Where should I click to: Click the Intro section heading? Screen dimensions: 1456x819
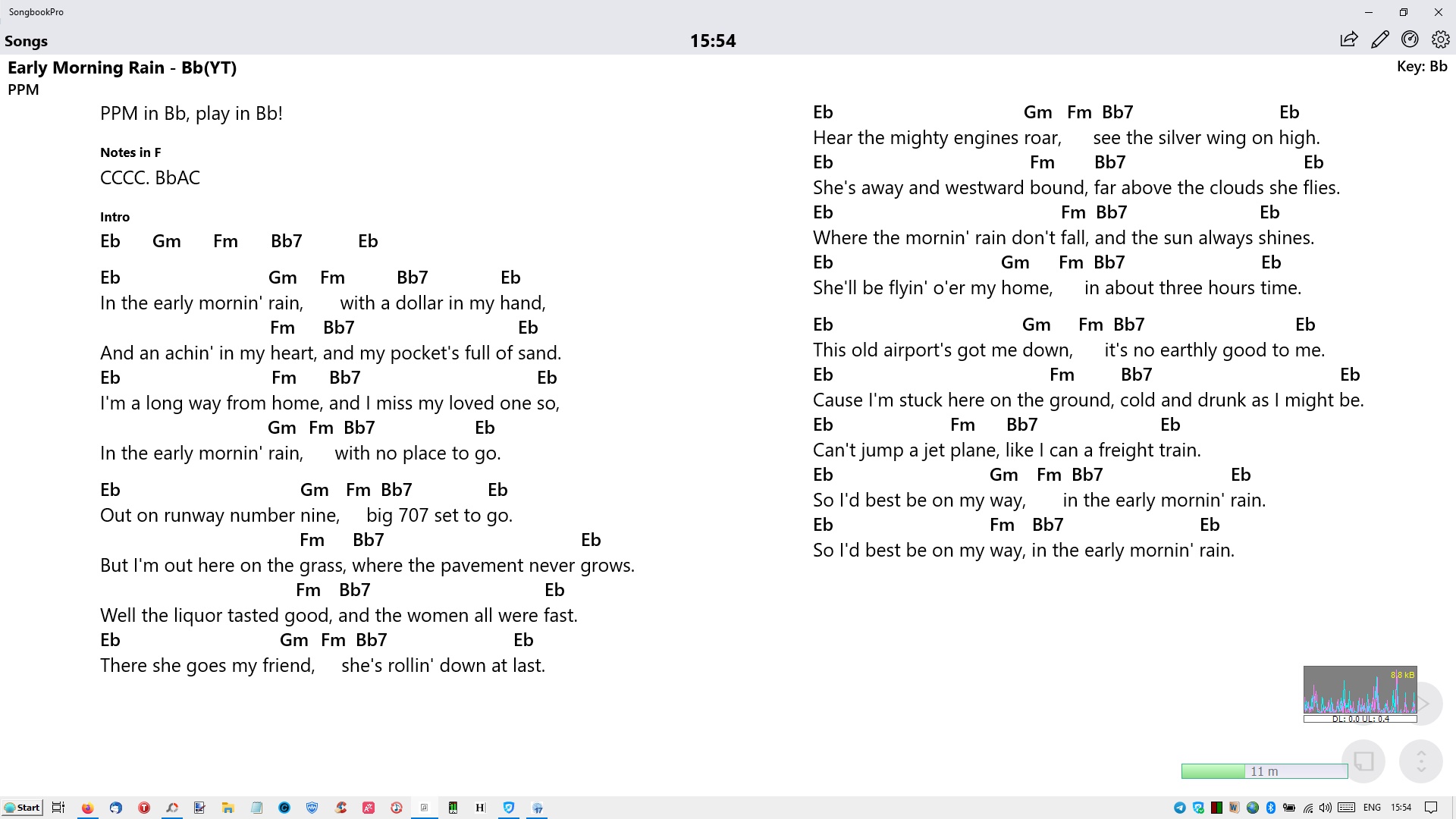coord(115,217)
